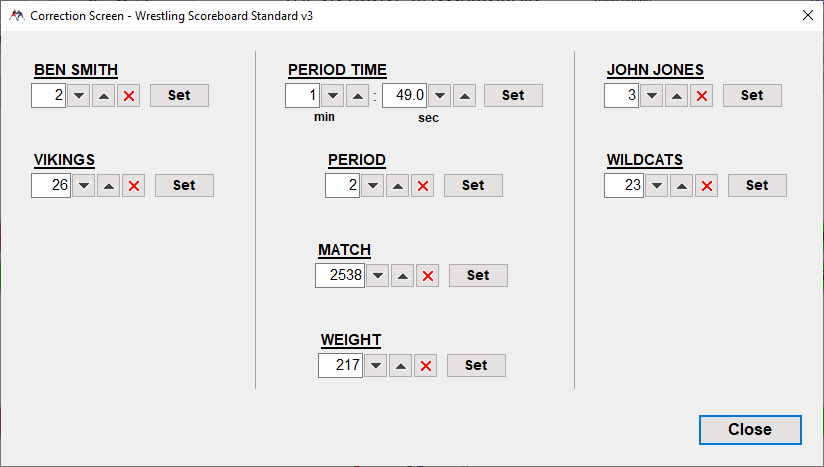
Task: Increase period time minutes with up arrow
Action: [358, 96]
